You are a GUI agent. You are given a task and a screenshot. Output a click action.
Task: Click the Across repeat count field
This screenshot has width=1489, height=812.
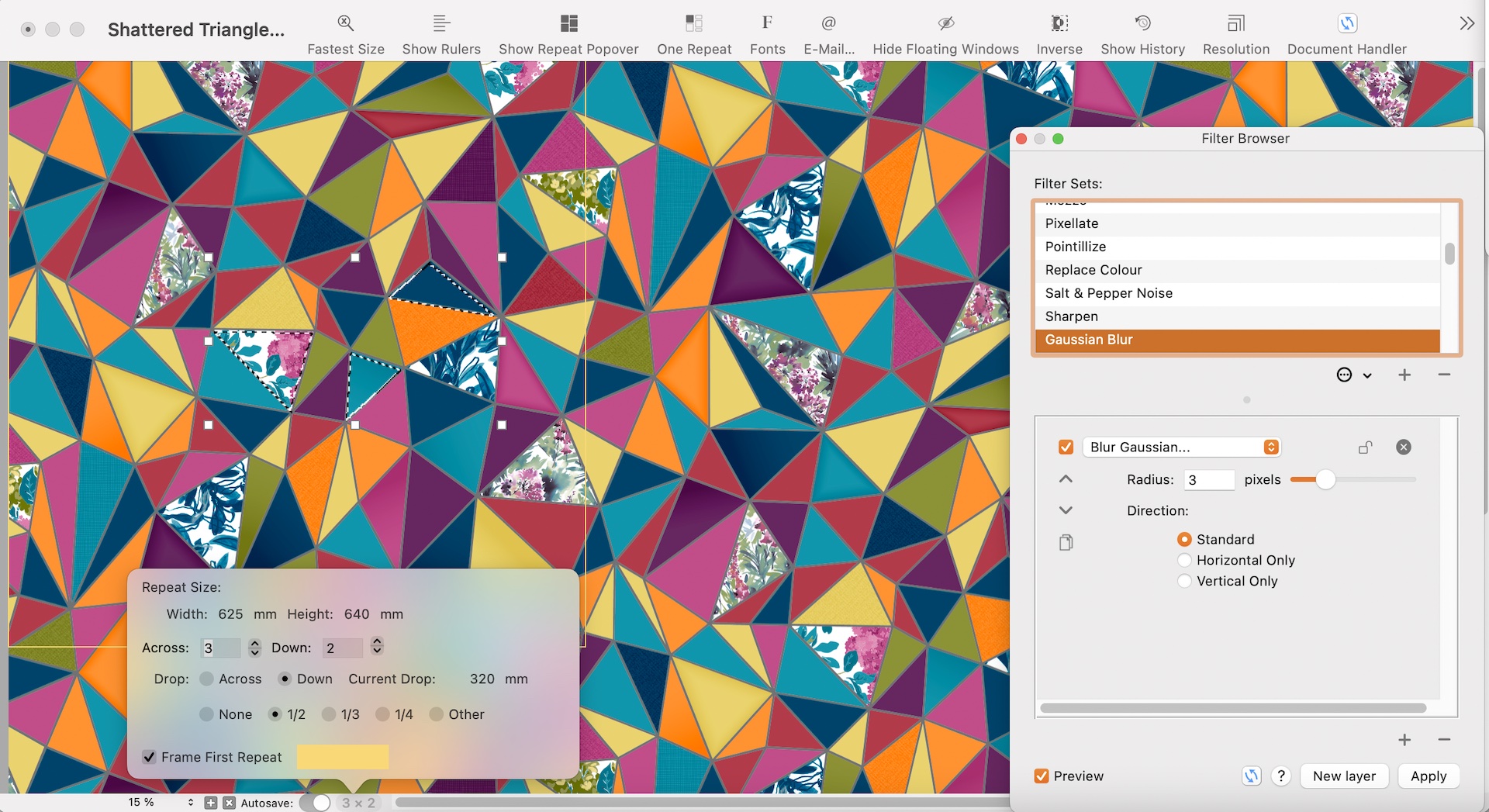pos(221,648)
